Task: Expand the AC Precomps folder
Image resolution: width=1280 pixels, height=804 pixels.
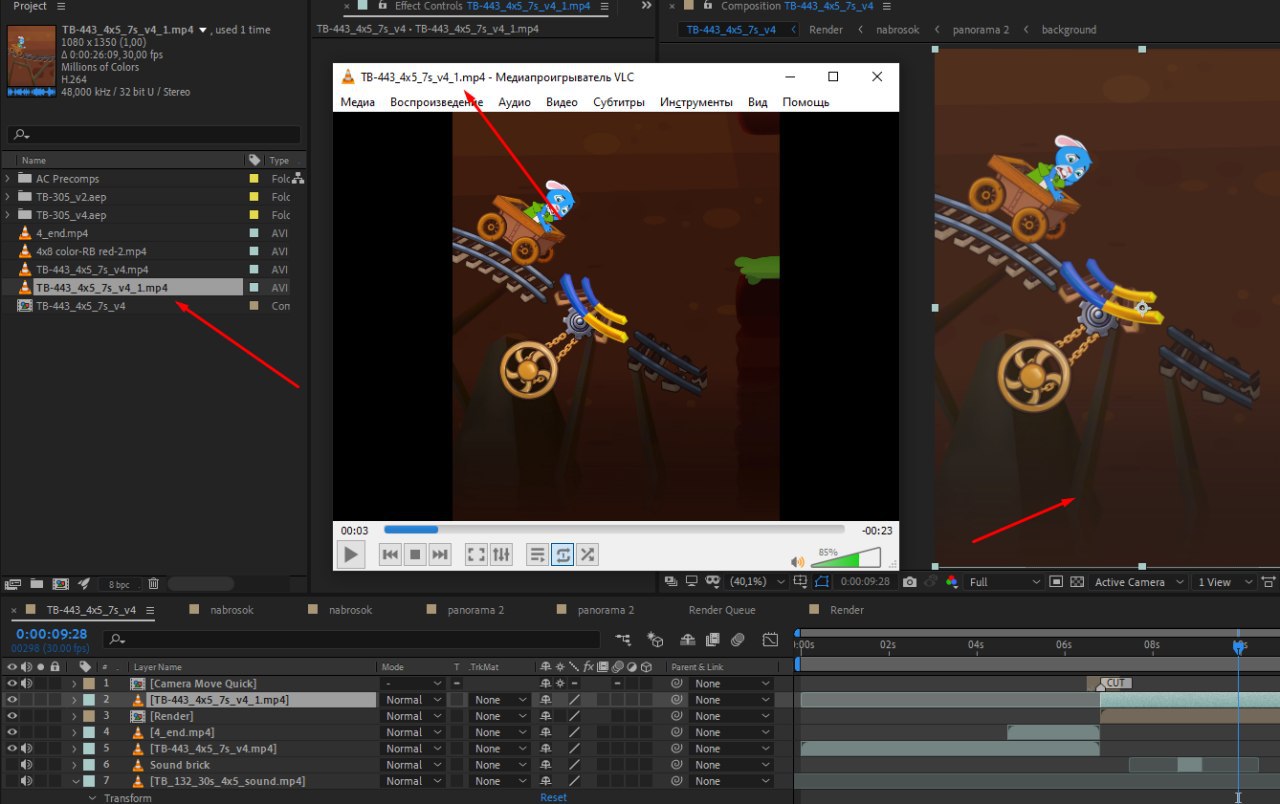Action: pyautogui.click(x=8, y=179)
